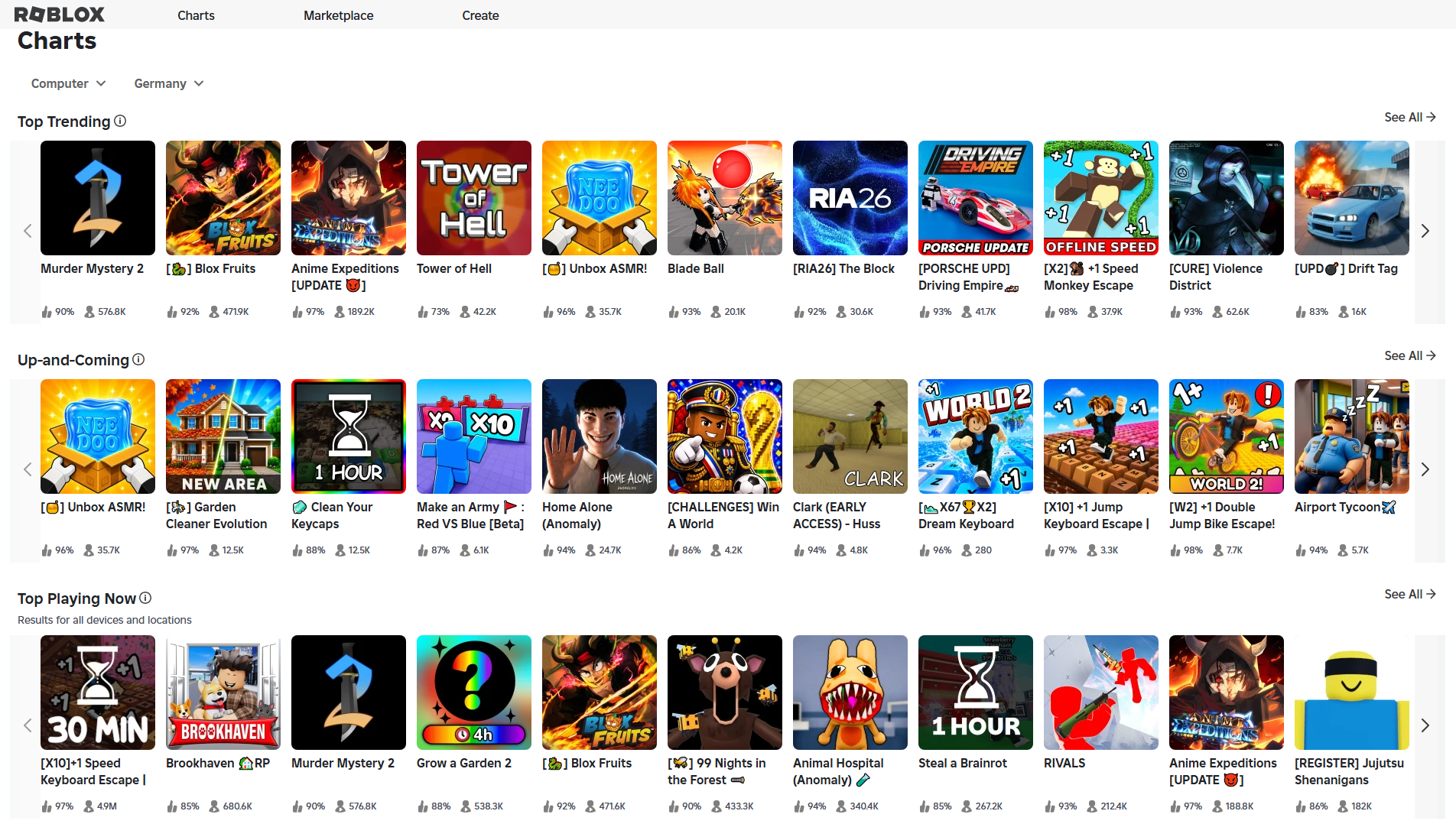The width and height of the screenshot is (1456, 824).
Task: Show info about Top Trending
Action: click(x=120, y=121)
